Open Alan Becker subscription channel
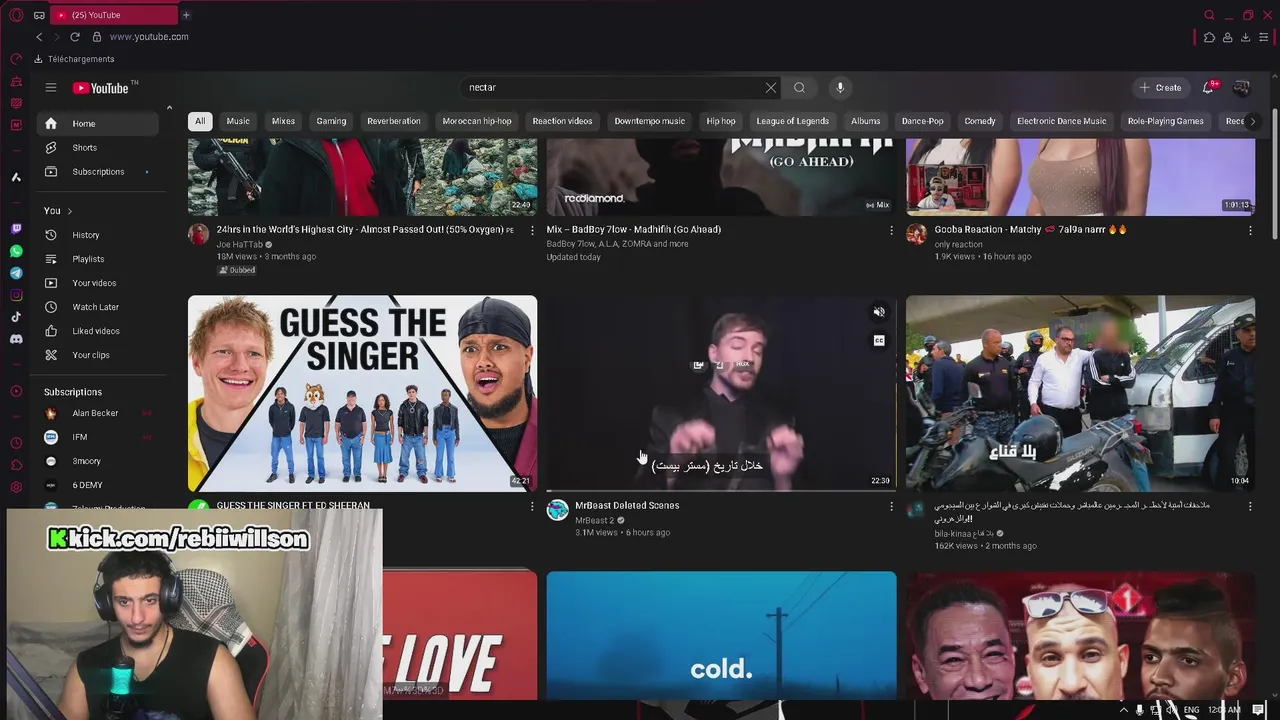The image size is (1280, 720). click(98, 413)
